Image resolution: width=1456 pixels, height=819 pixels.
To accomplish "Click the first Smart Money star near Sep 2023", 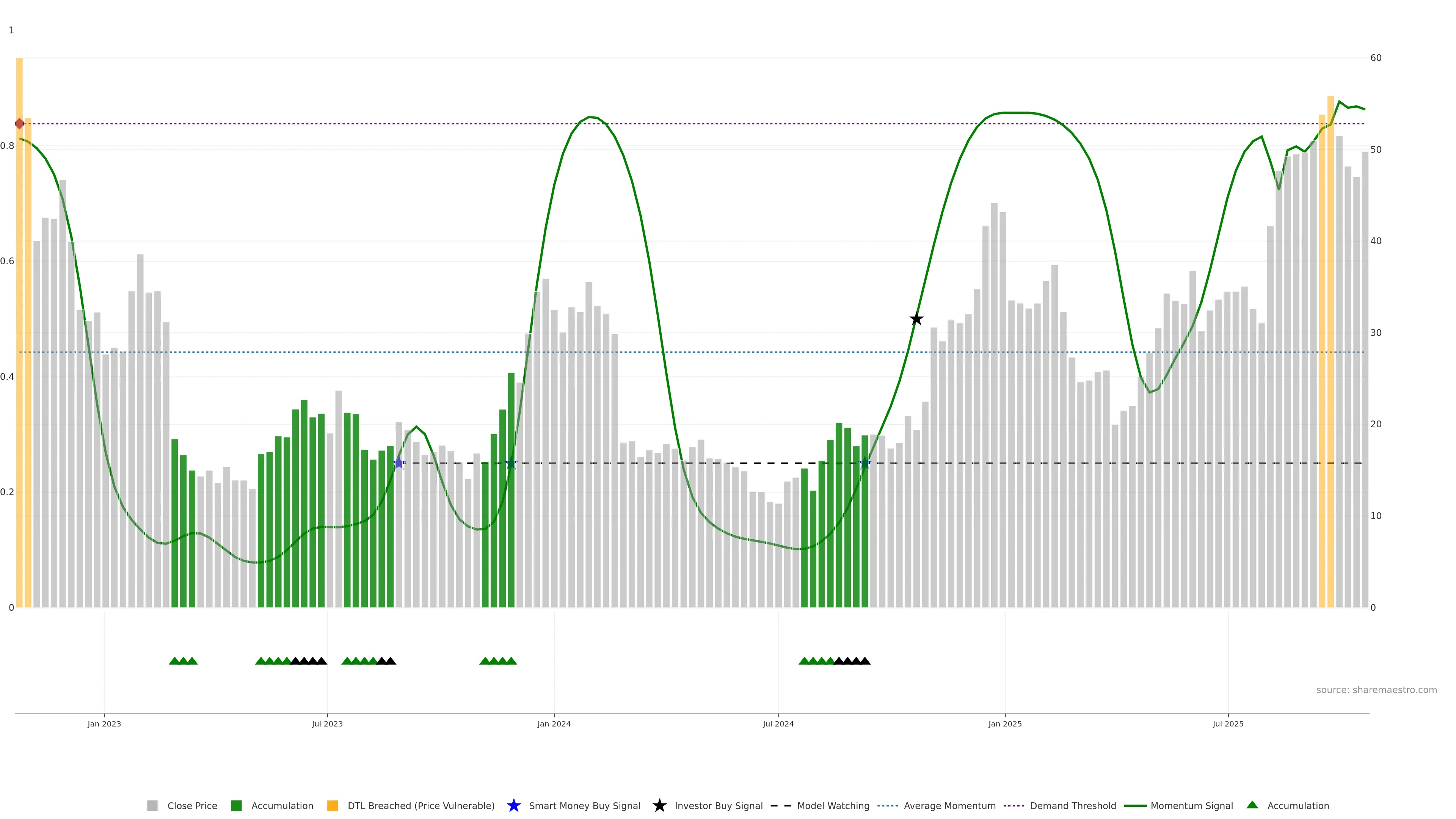I will pyautogui.click(x=399, y=463).
